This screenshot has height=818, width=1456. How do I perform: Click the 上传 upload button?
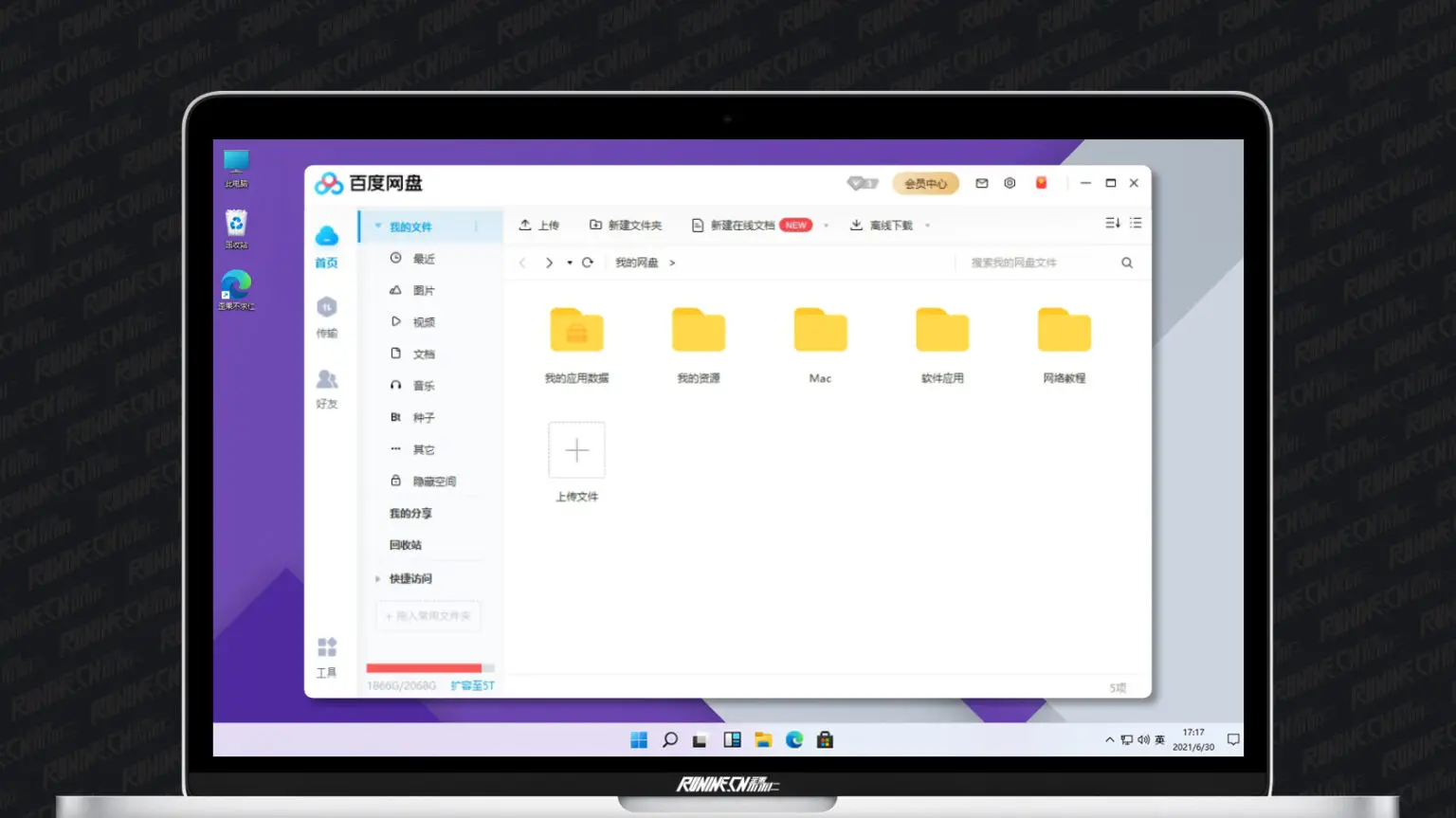tap(539, 226)
